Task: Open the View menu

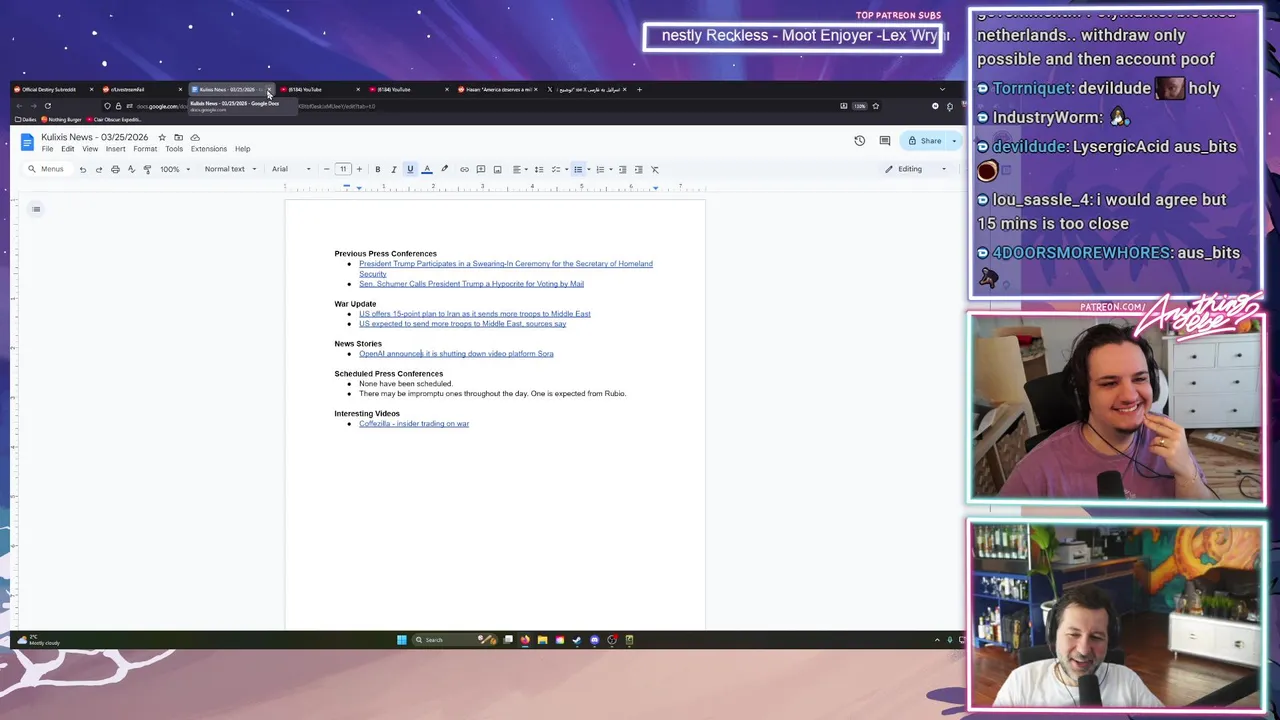Action: [x=90, y=149]
